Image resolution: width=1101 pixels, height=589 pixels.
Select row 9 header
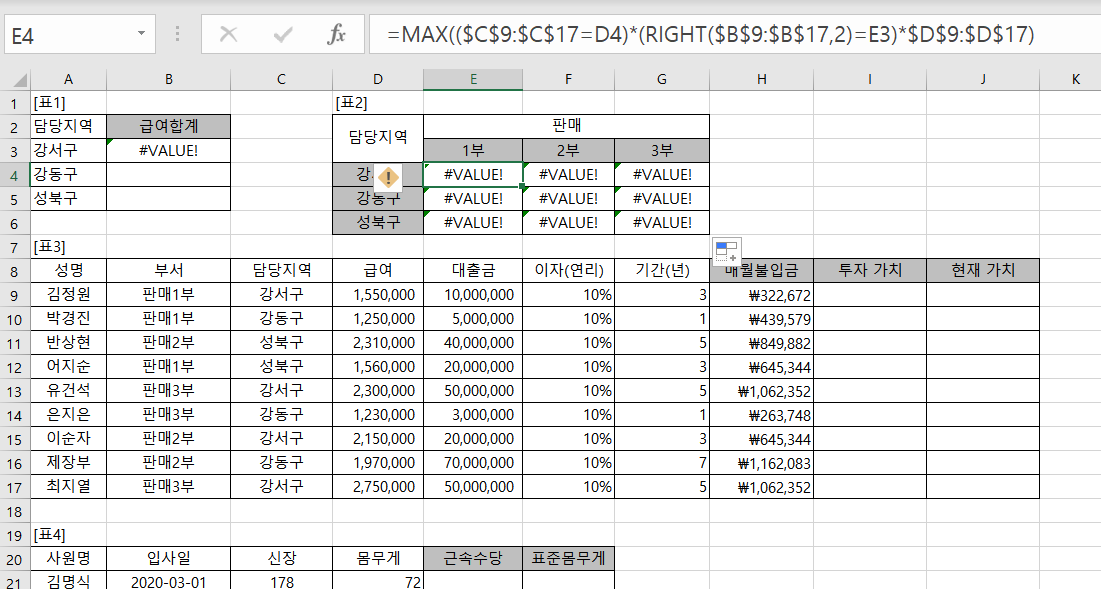coord(14,295)
